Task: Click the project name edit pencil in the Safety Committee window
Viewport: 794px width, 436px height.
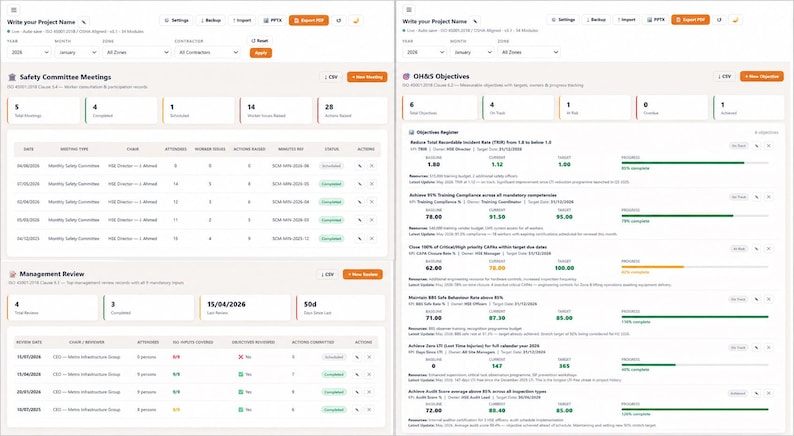Action: click(x=84, y=22)
